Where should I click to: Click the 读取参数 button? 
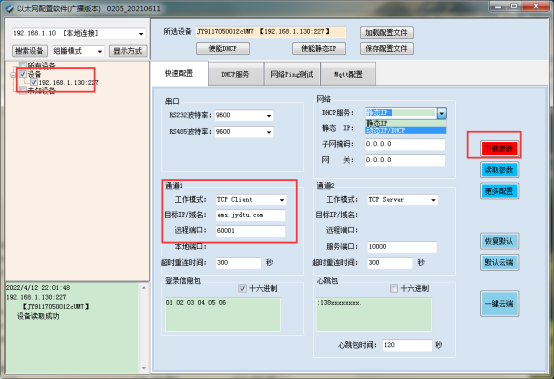[499, 170]
